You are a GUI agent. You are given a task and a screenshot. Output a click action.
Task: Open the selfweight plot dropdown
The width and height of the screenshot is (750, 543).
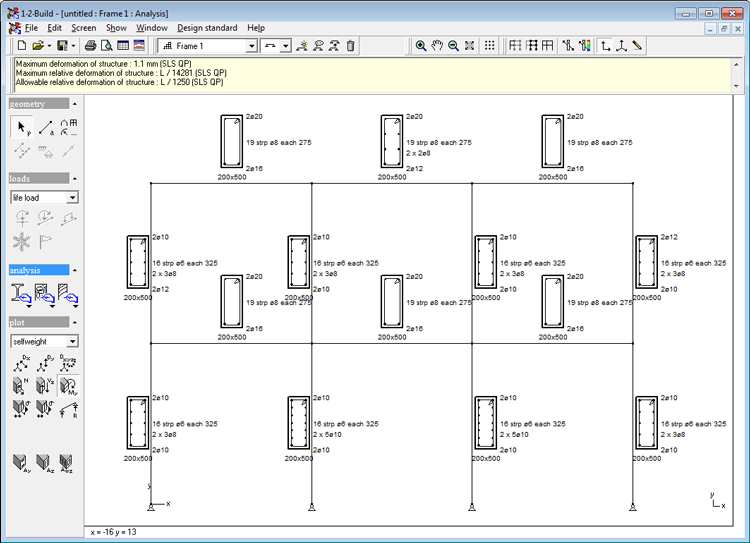coord(72,341)
